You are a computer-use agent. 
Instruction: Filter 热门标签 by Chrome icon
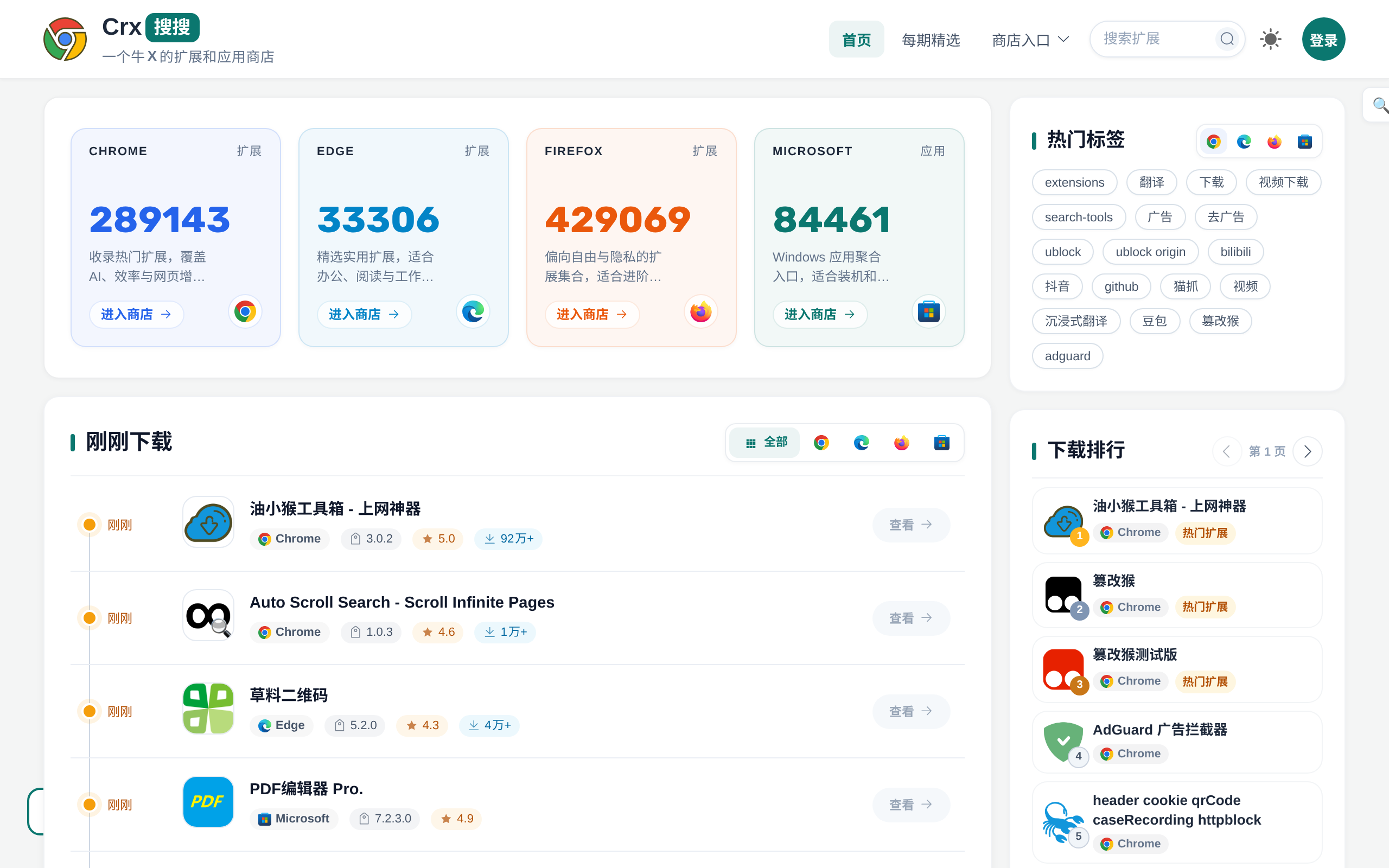pos(1213,141)
